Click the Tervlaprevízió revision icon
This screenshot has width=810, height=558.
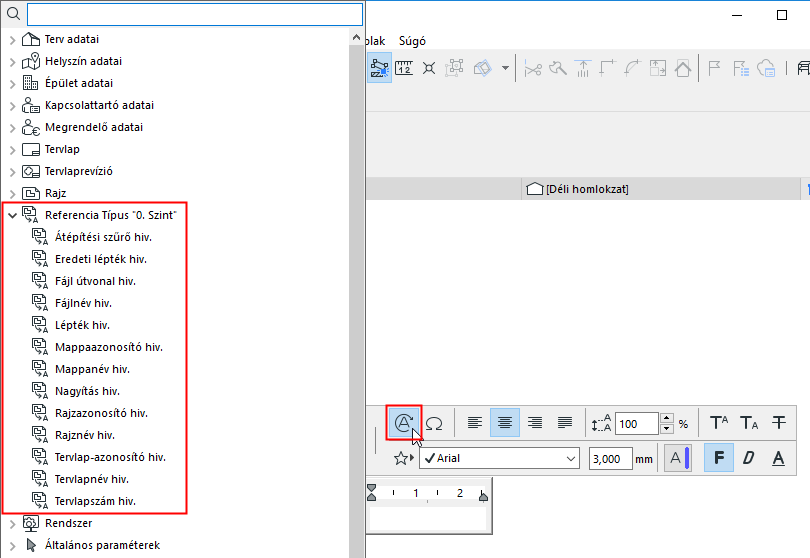point(31,171)
